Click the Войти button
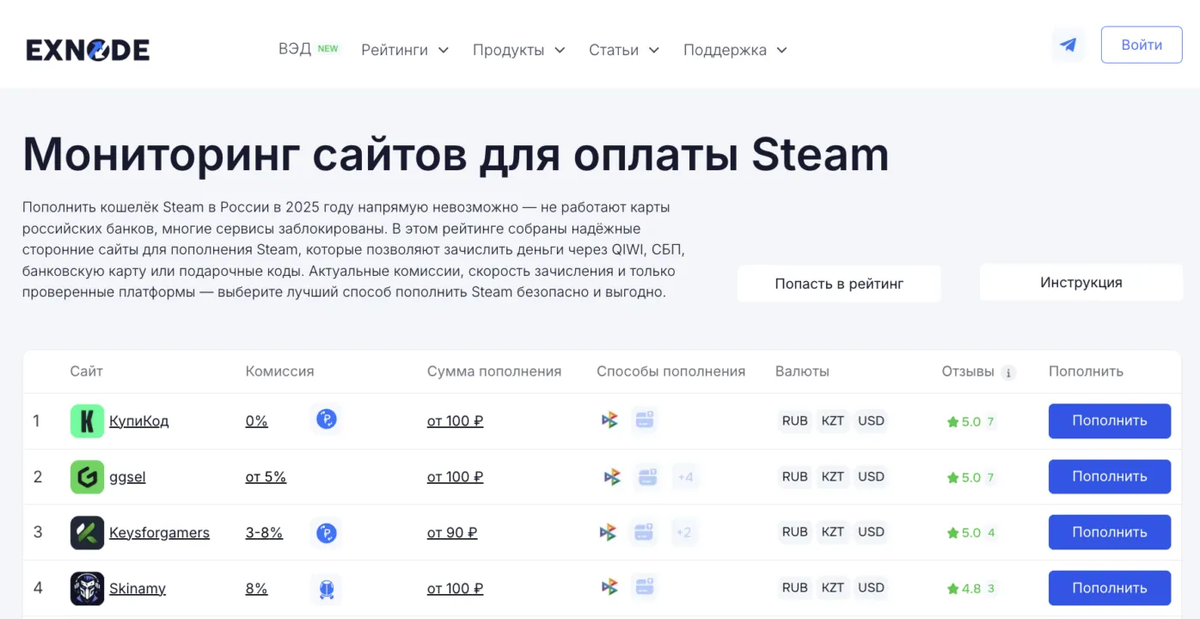This screenshot has height=619, width=1200. (1141, 45)
